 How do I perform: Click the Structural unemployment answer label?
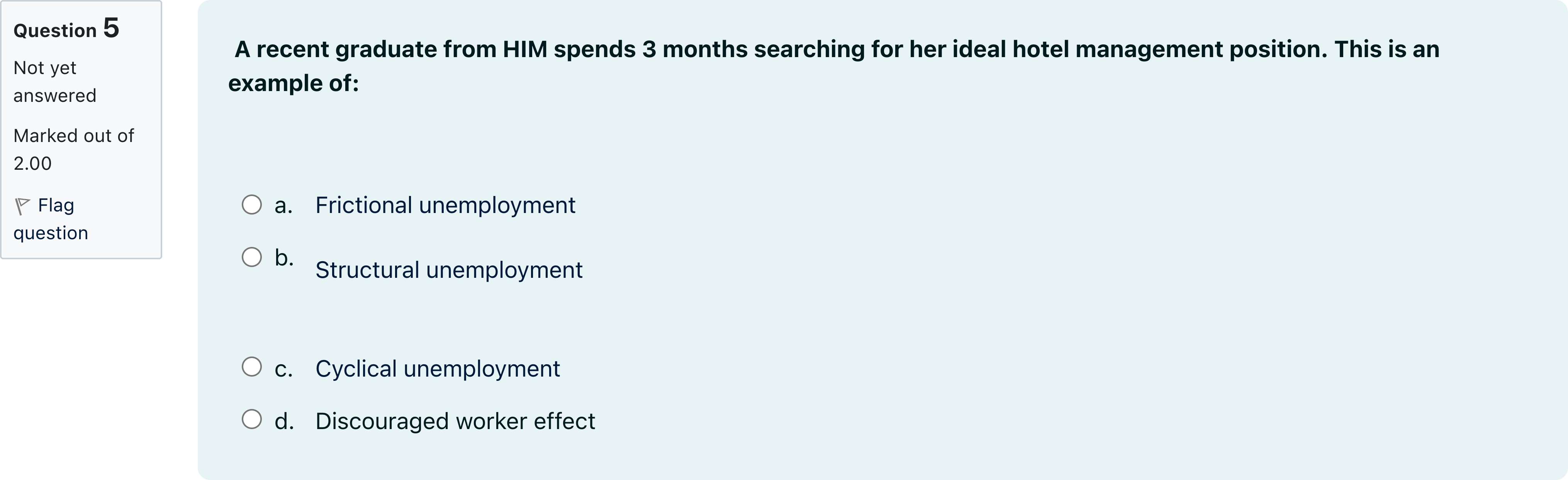point(449,270)
